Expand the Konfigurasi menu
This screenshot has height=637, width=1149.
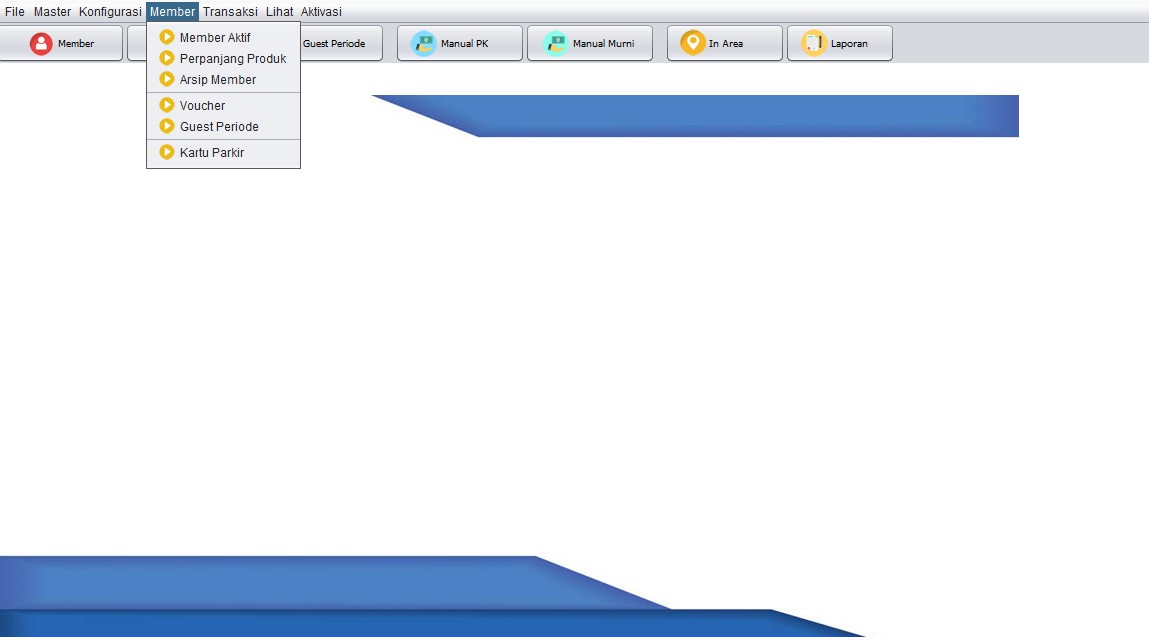pos(110,12)
